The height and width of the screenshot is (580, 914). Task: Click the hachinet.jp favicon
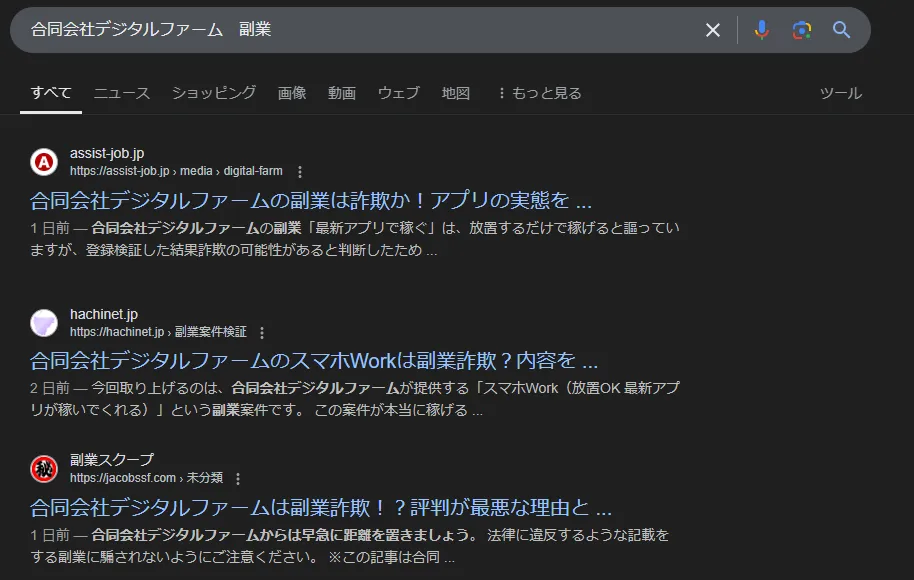(x=44, y=323)
